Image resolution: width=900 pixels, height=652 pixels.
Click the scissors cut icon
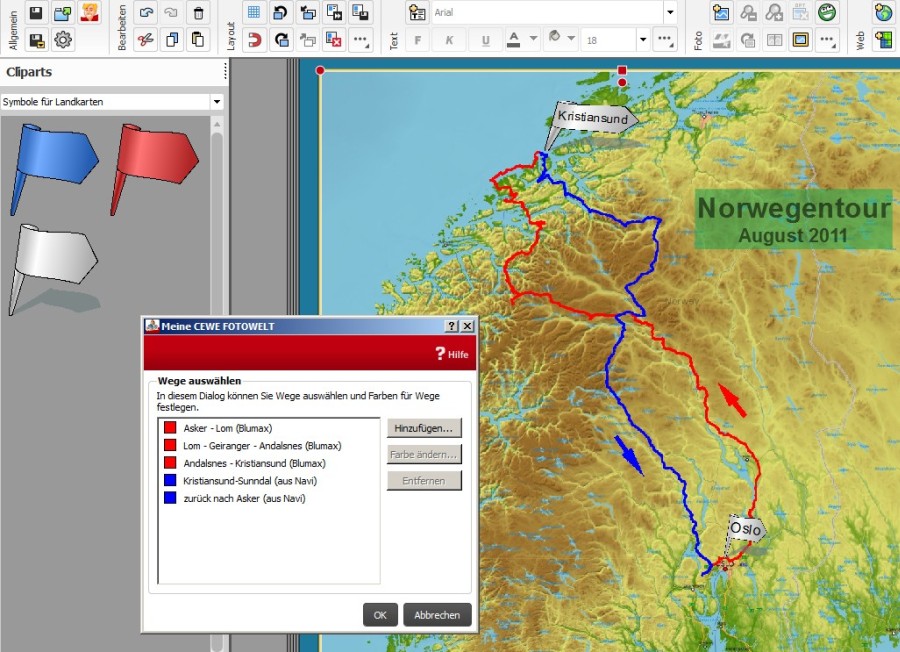tap(146, 40)
